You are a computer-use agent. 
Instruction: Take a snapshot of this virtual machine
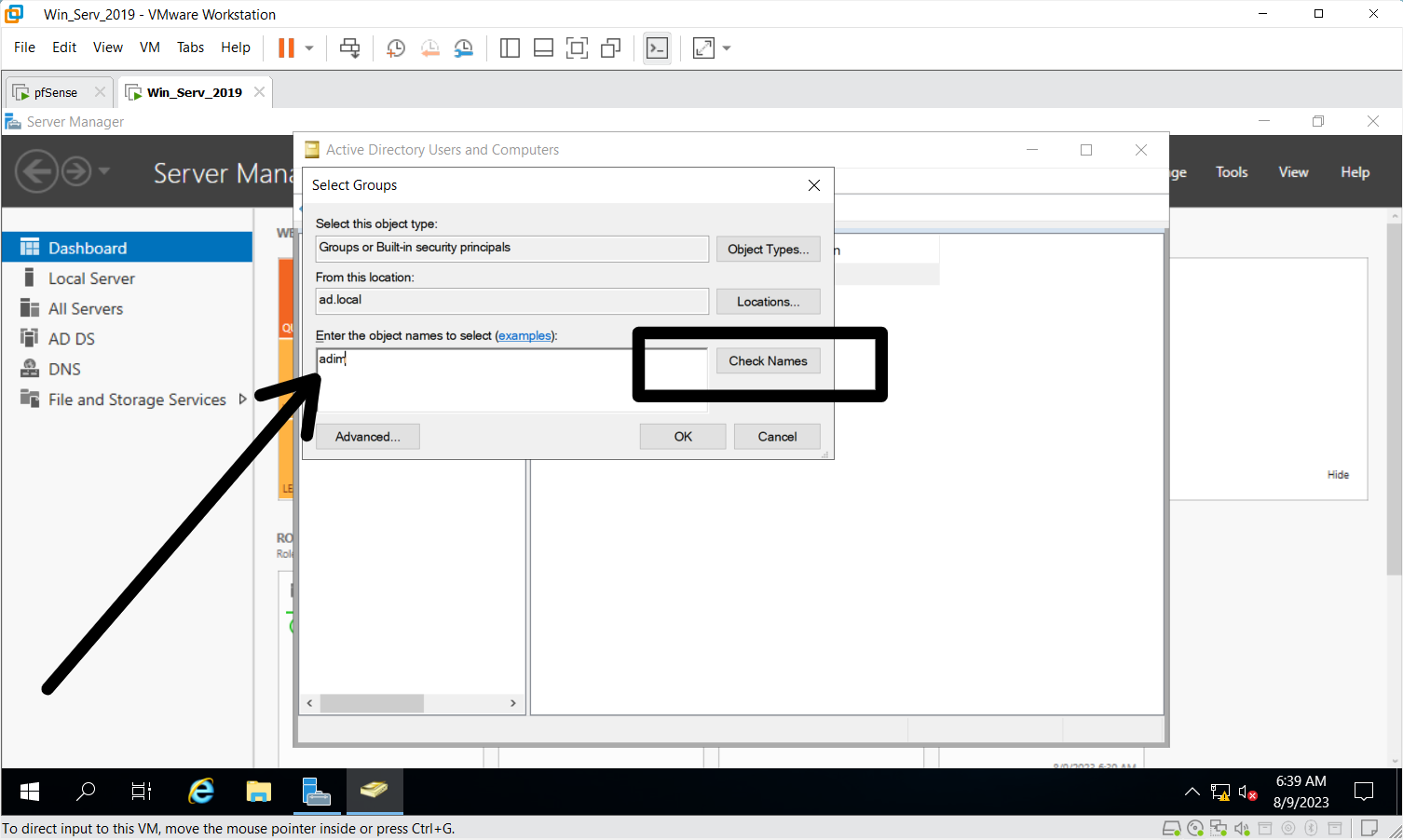[x=396, y=48]
